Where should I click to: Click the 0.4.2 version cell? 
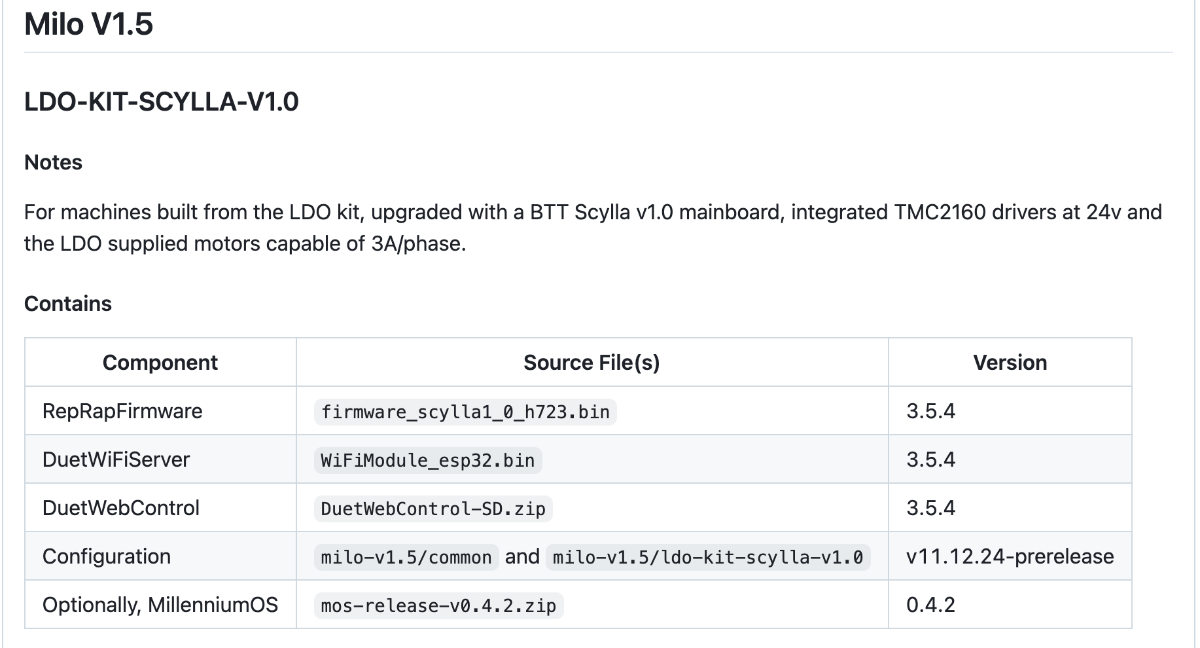[x=1010, y=605]
